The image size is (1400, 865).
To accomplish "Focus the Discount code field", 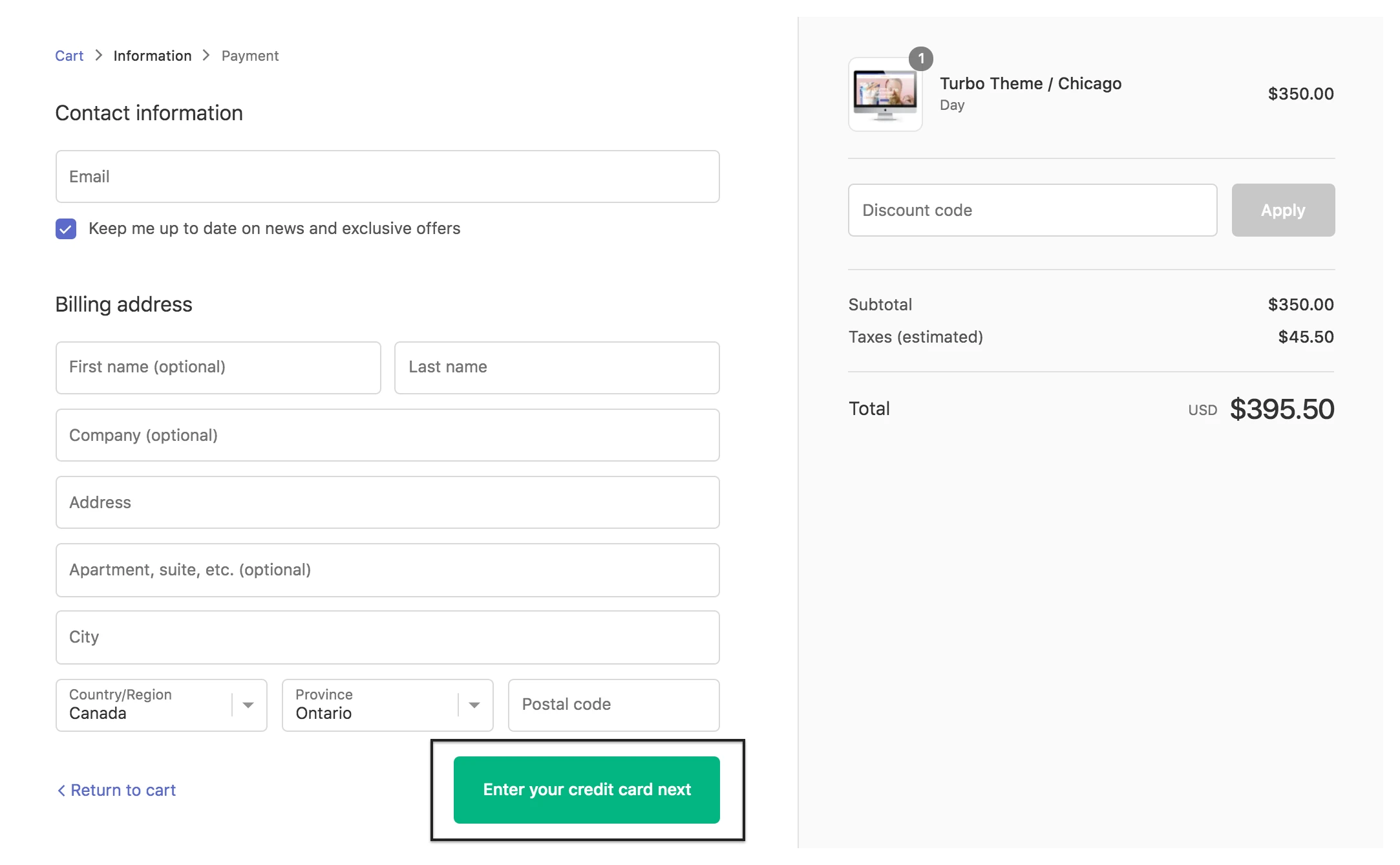I will point(1032,210).
